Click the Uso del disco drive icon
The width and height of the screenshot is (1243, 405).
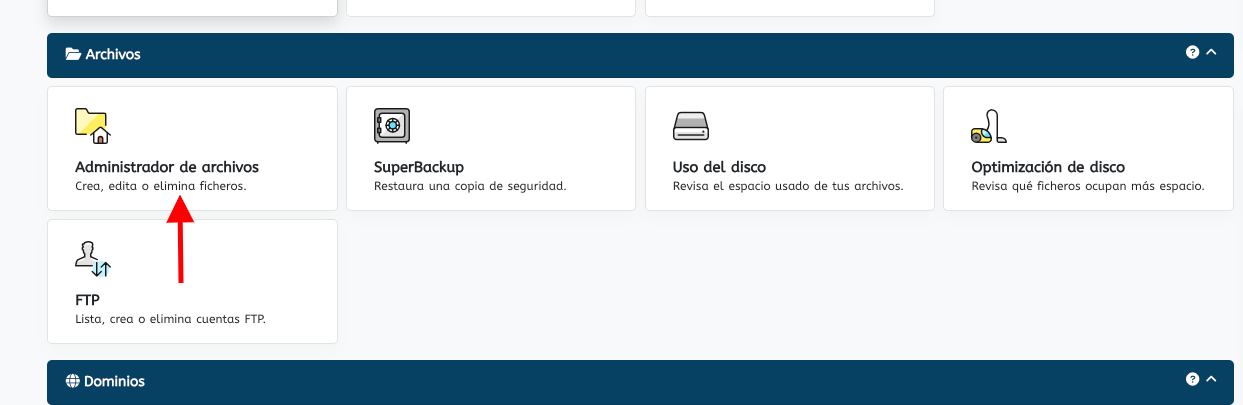(691, 126)
